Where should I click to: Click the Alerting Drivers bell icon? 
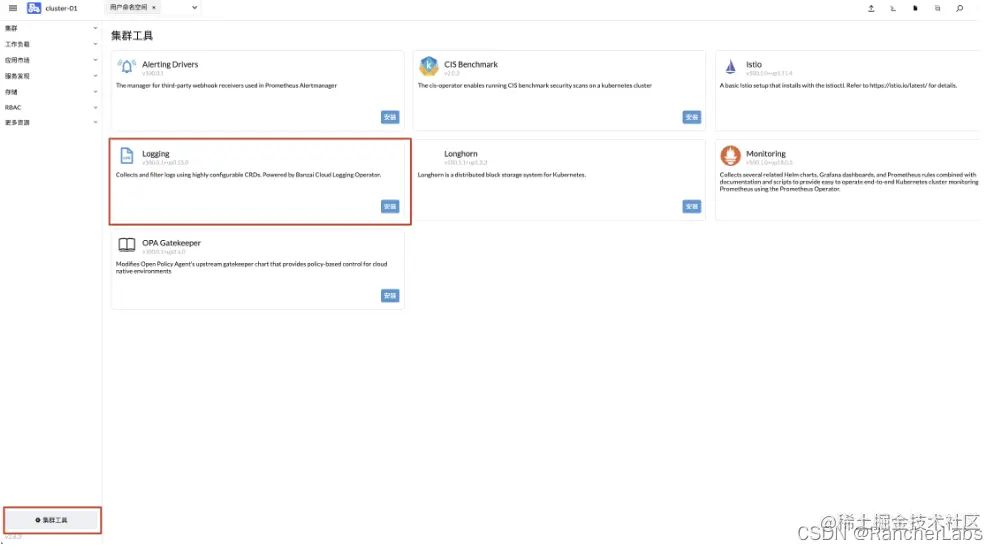pyautogui.click(x=127, y=66)
